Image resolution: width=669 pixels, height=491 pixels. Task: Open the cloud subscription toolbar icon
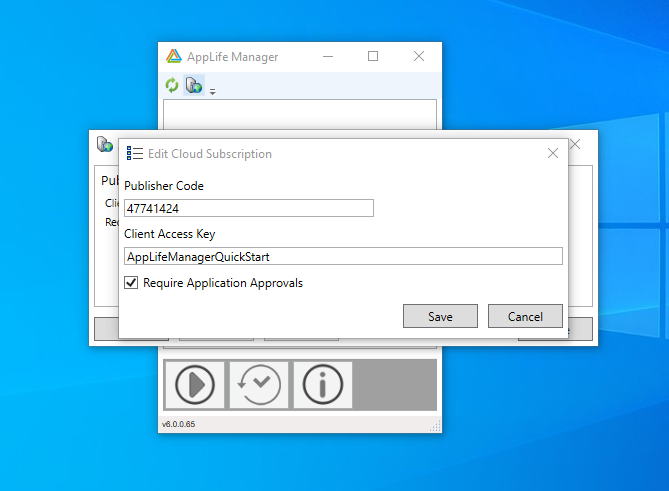click(194, 85)
